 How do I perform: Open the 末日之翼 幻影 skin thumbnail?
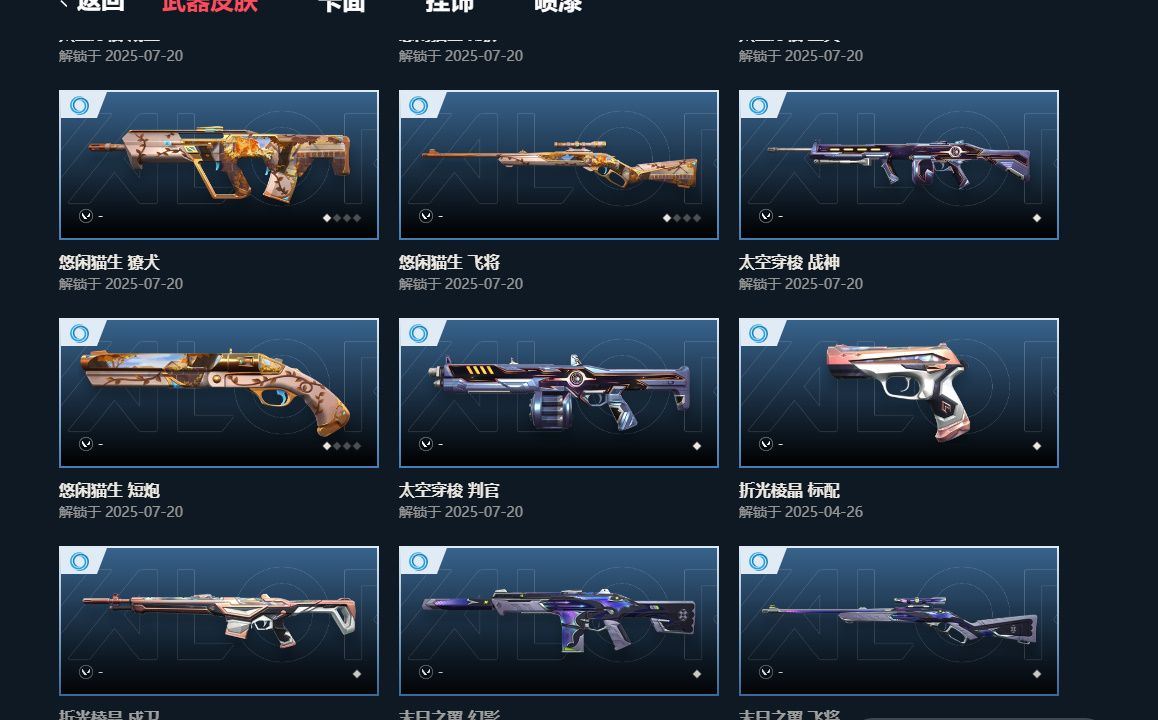click(558, 621)
